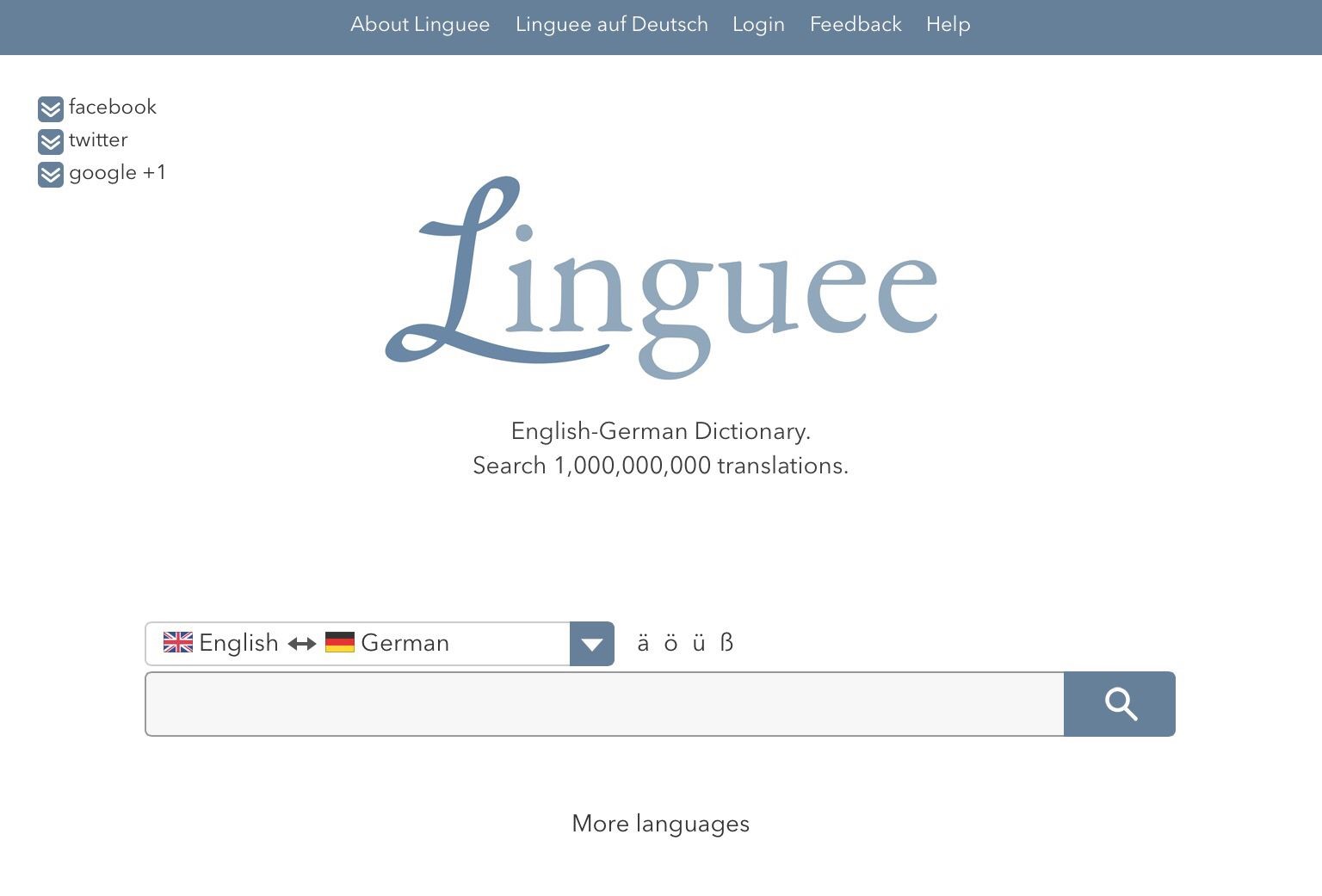Show More languages
Image resolution: width=1322 pixels, height=896 pixels.
point(660,824)
